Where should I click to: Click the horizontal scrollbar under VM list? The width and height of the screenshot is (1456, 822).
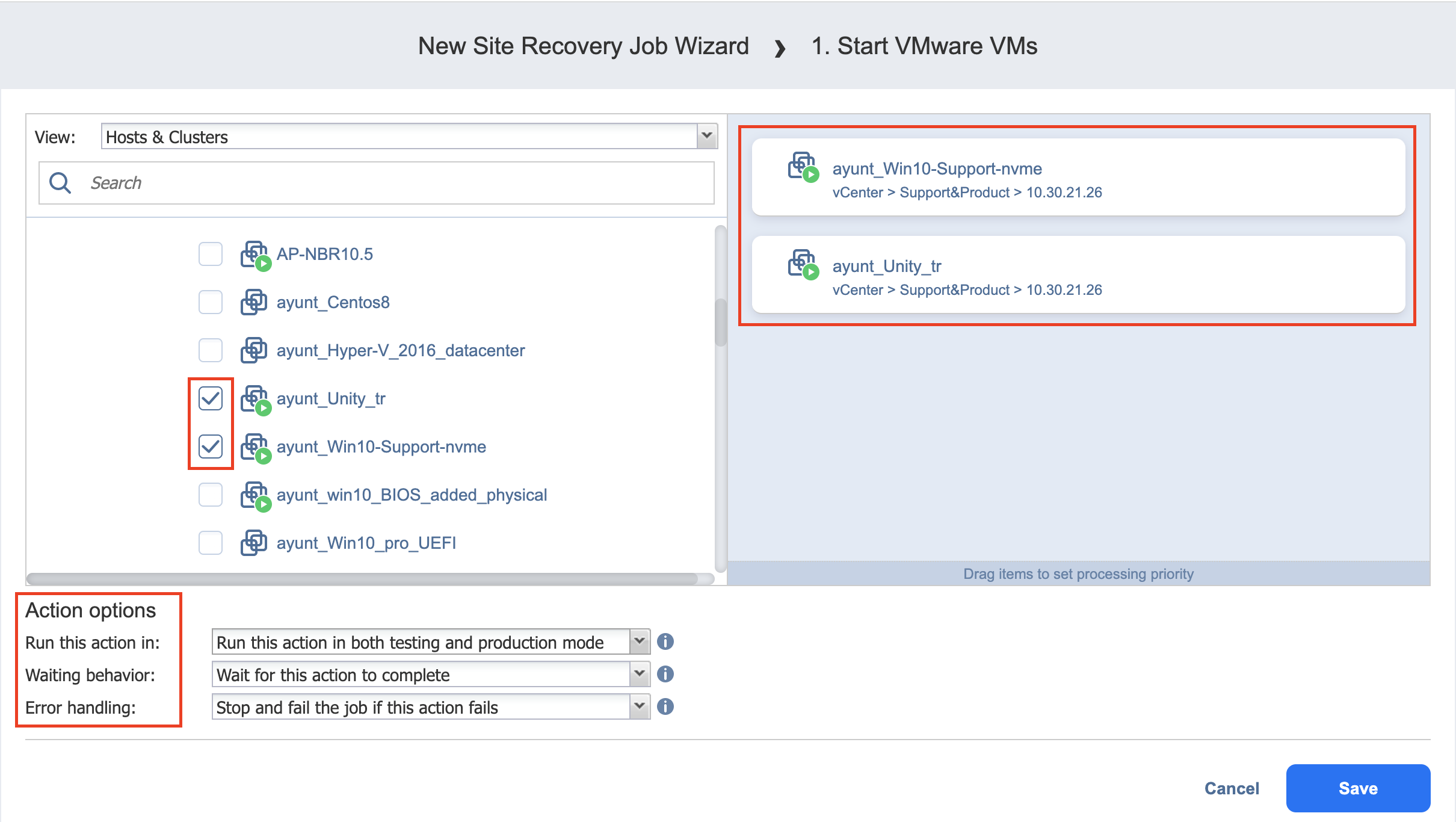[361, 579]
